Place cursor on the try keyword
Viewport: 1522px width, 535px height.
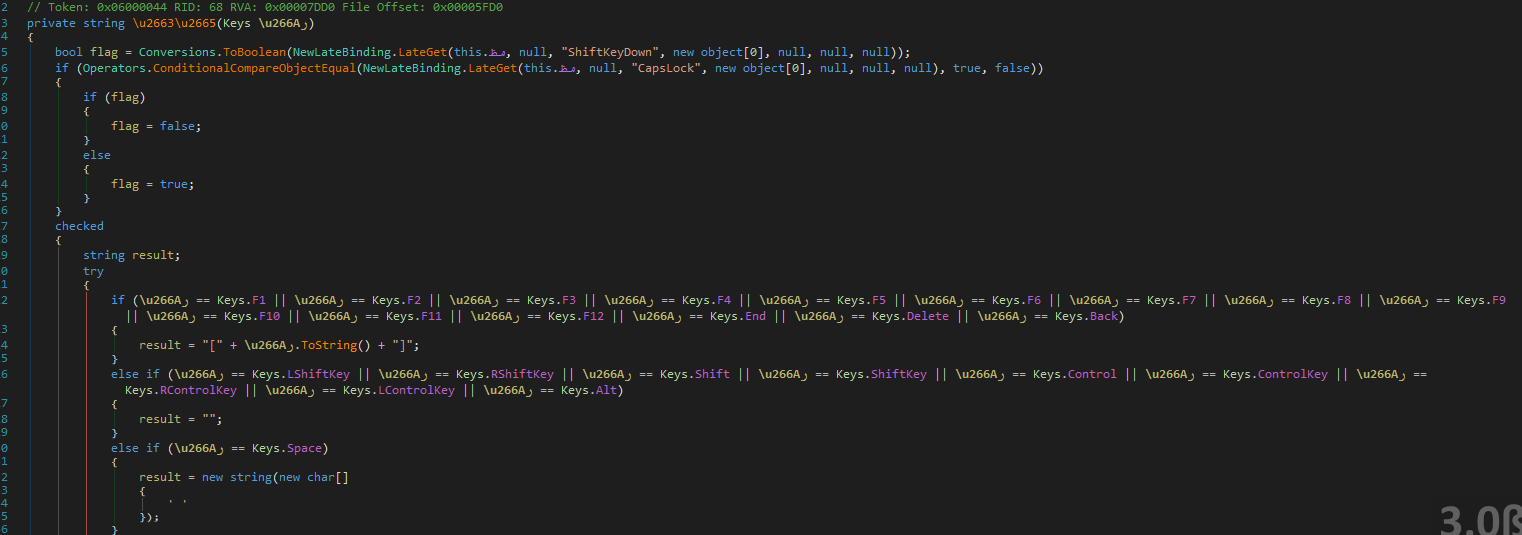point(93,271)
